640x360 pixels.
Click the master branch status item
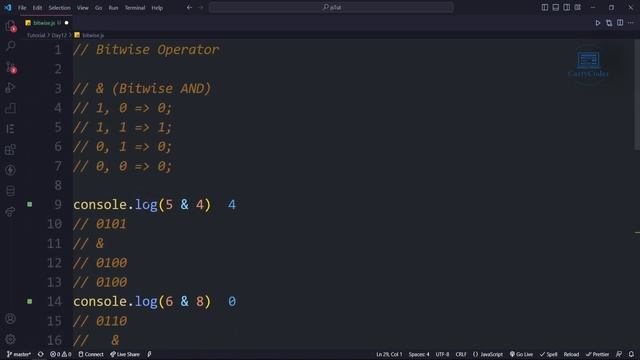click(19, 354)
